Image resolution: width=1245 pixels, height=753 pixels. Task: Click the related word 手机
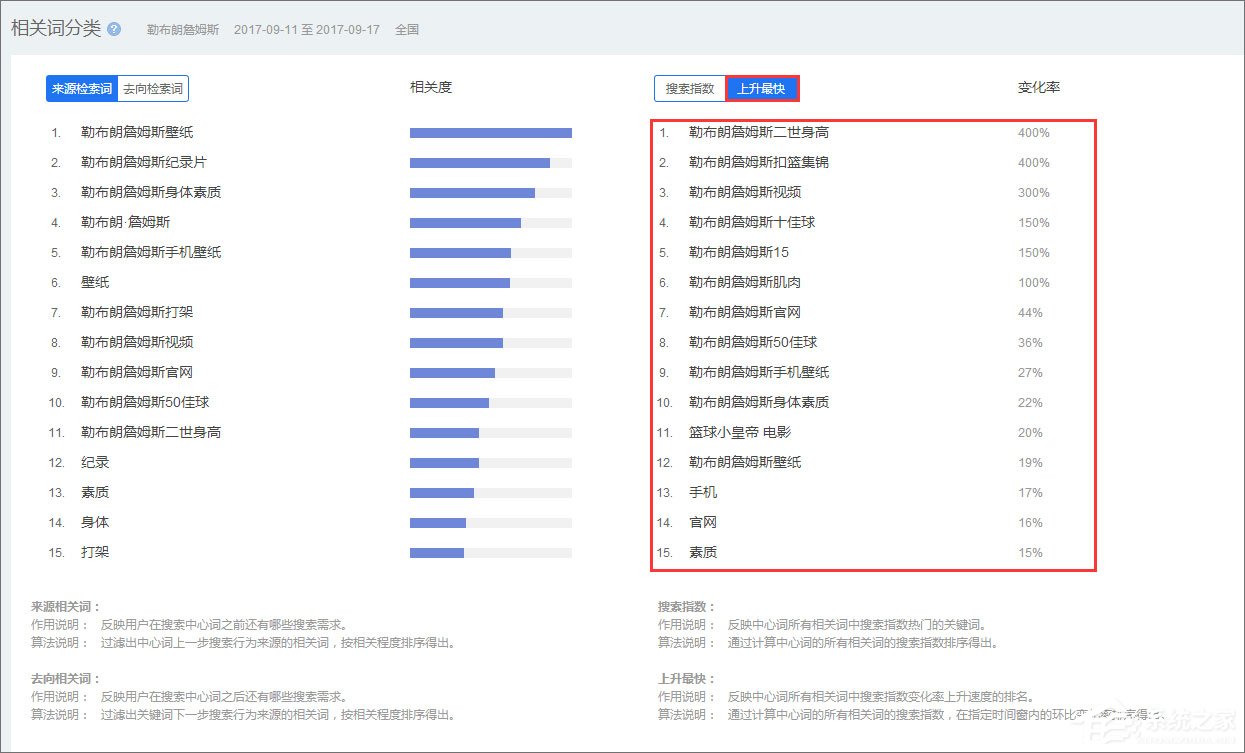point(703,492)
